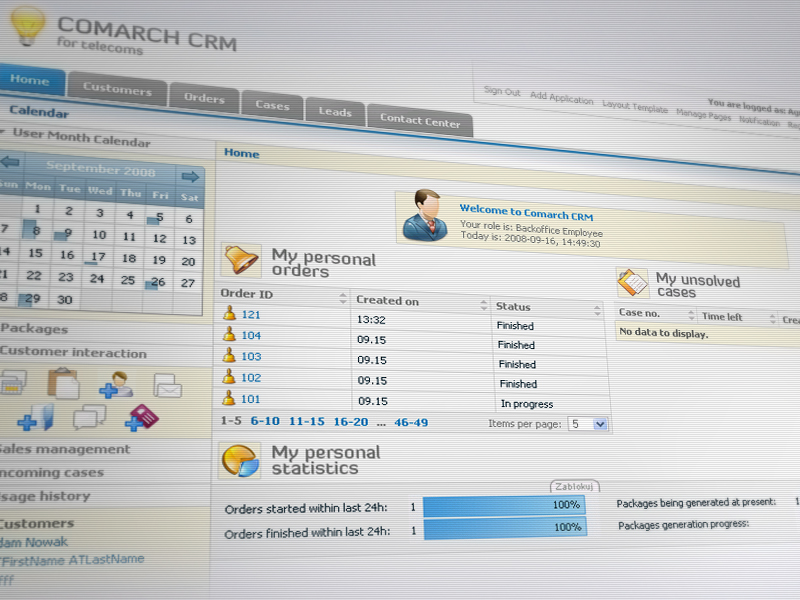The image size is (800, 600).
Task: Click the bell icon beside My personal orders
Action: coord(240,261)
